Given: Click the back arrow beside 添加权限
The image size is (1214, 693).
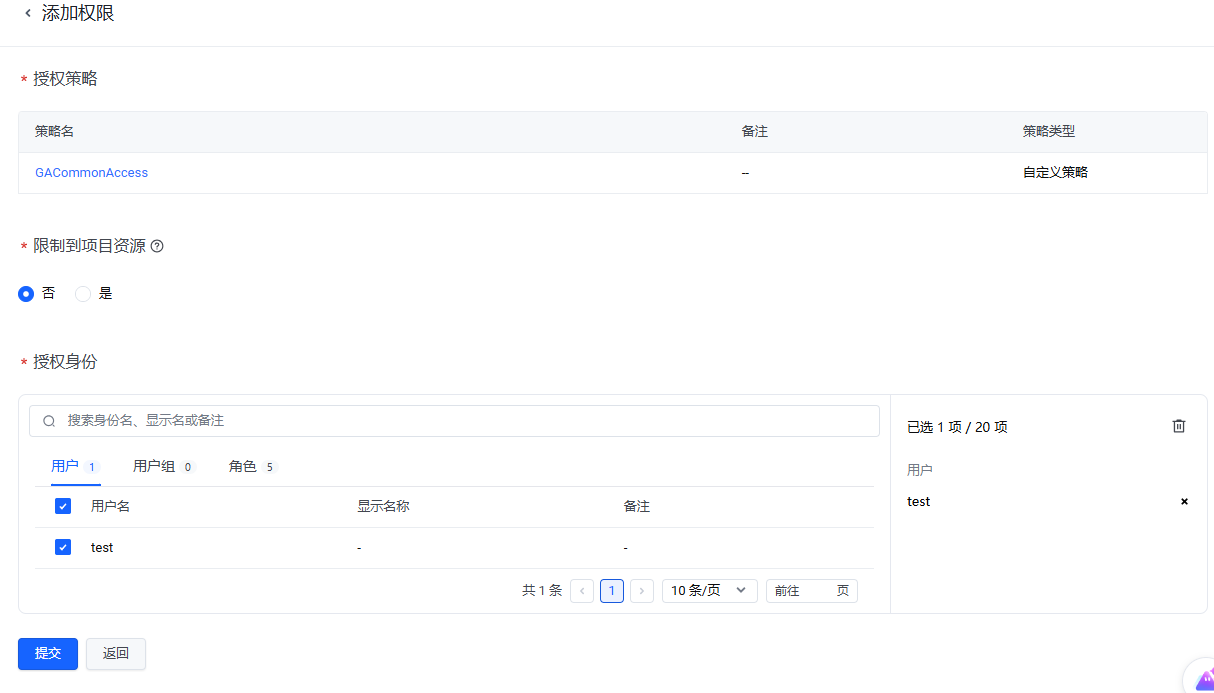Looking at the screenshot, I should 28,14.
